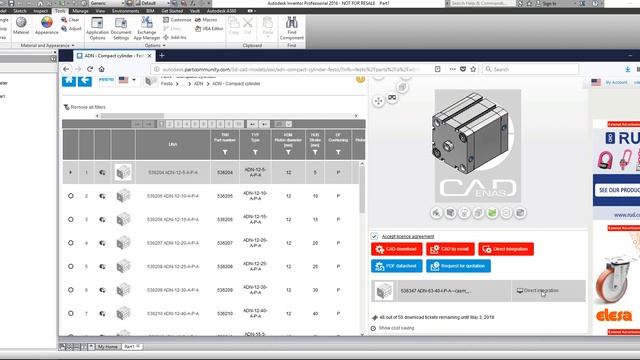Click the blue PDF datasheet button
The width and height of the screenshot is (640, 360).
[397, 266]
